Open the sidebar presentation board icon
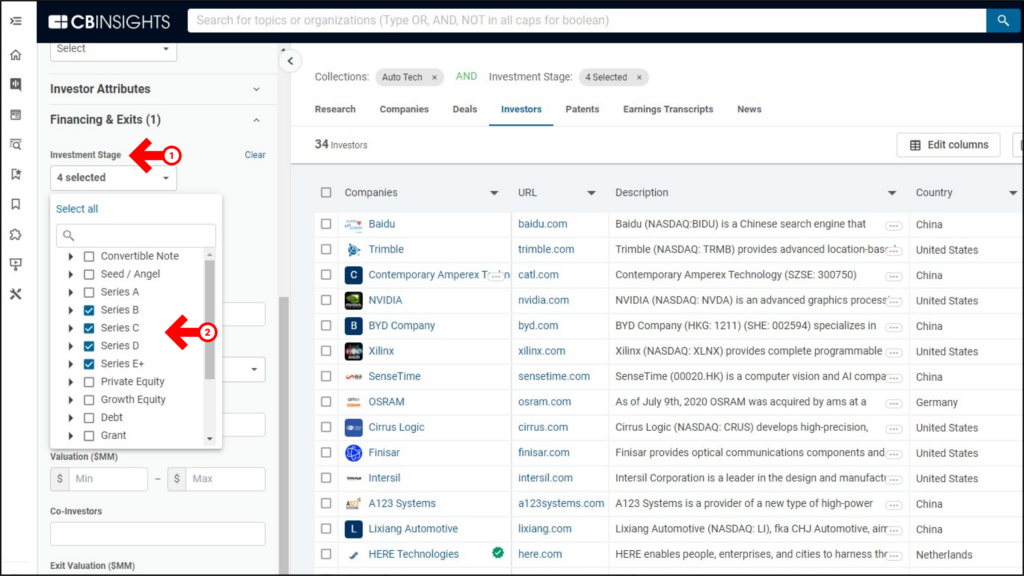 click(x=16, y=264)
